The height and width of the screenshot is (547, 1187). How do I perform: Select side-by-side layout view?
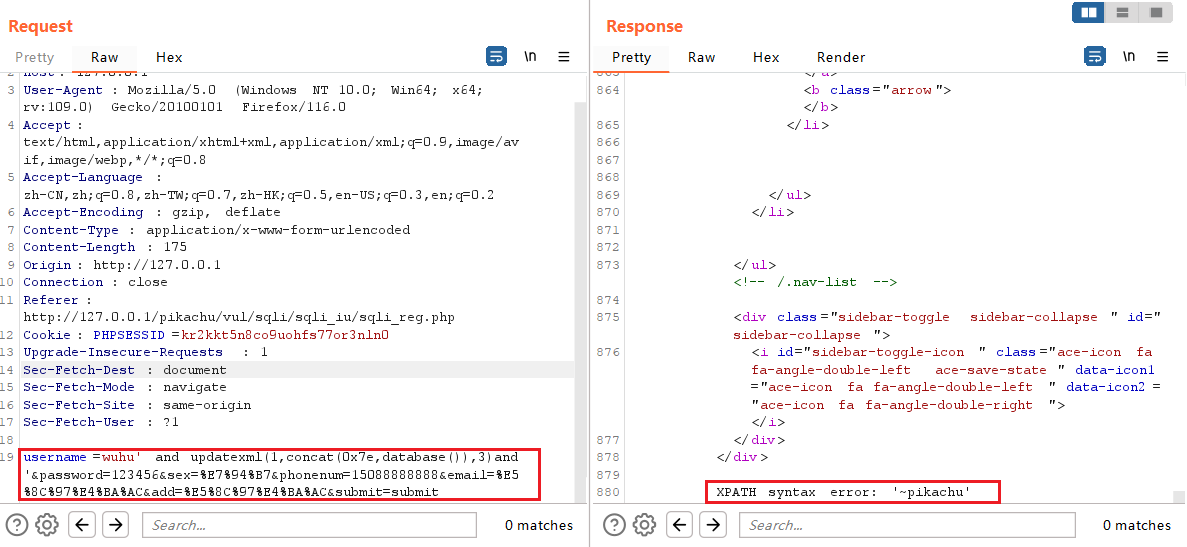pyautogui.click(x=1089, y=12)
